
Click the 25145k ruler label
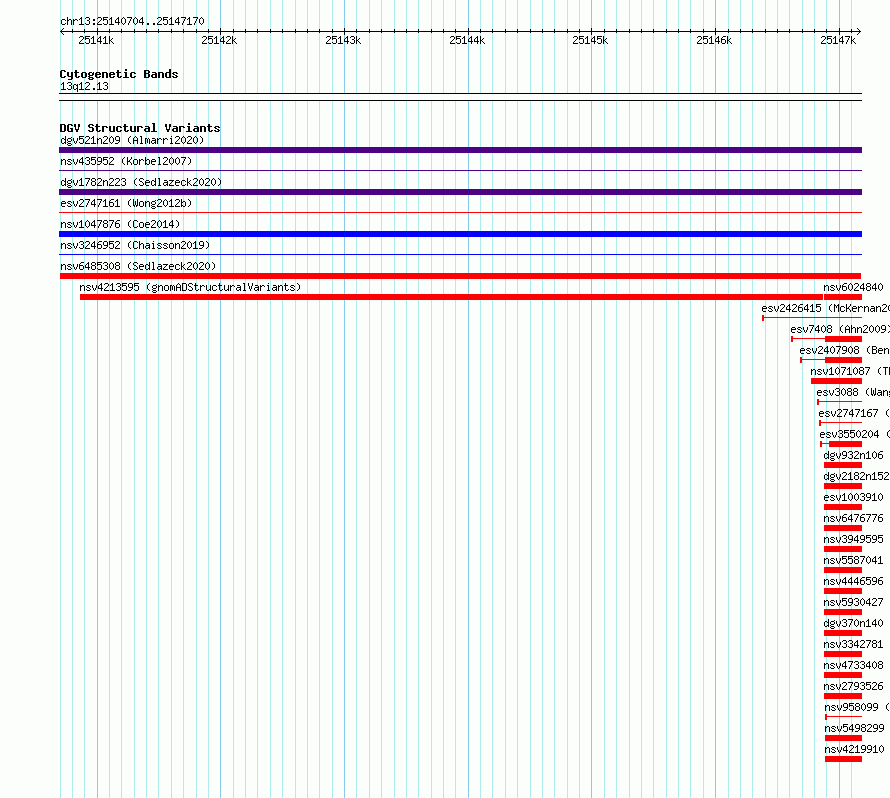point(590,40)
